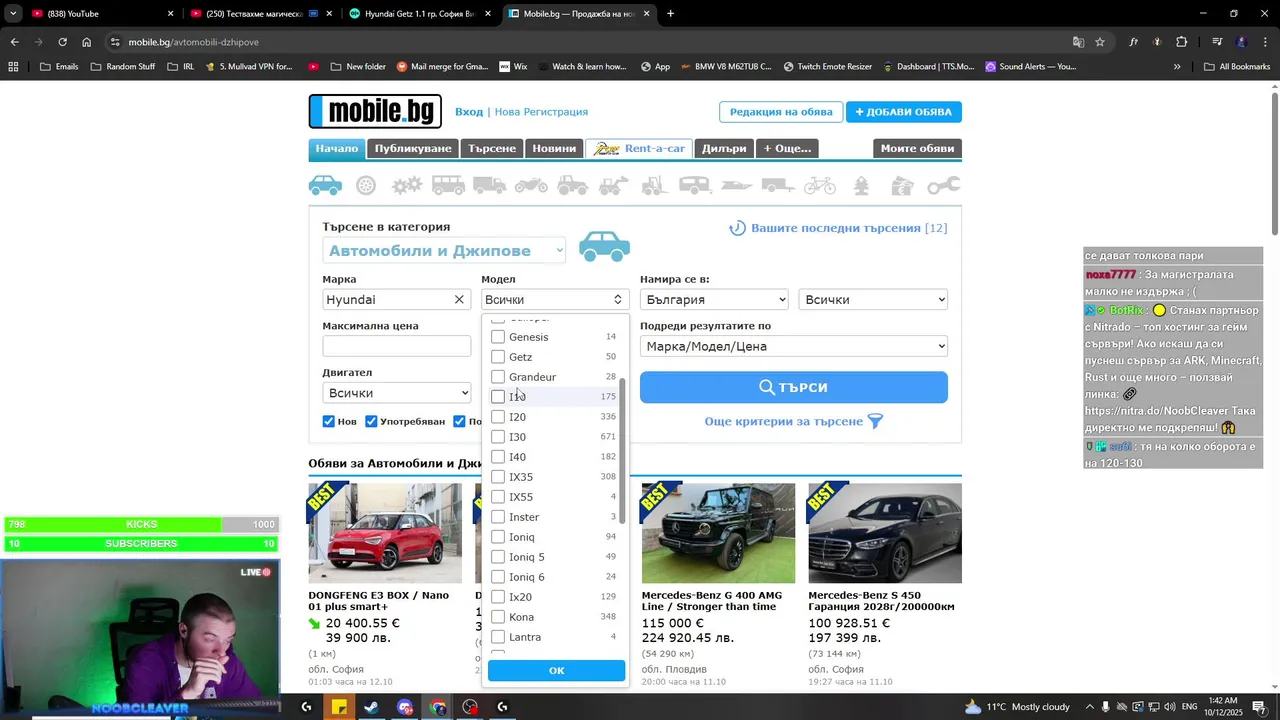1280x720 pixels.
Task: Open the Двигател dropdown
Action: 396,393
